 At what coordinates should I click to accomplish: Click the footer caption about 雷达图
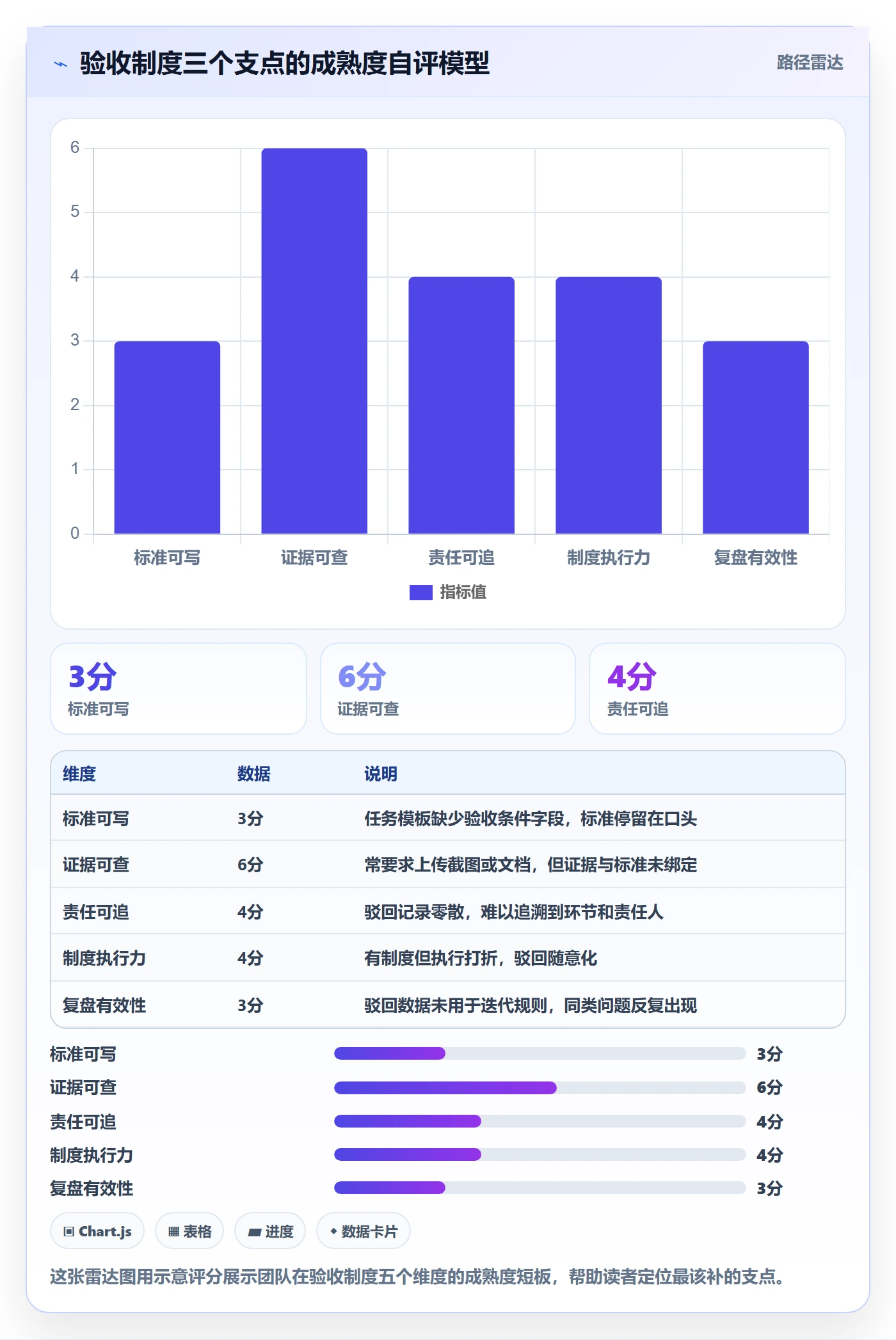pyautogui.click(x=417, y=1277)
